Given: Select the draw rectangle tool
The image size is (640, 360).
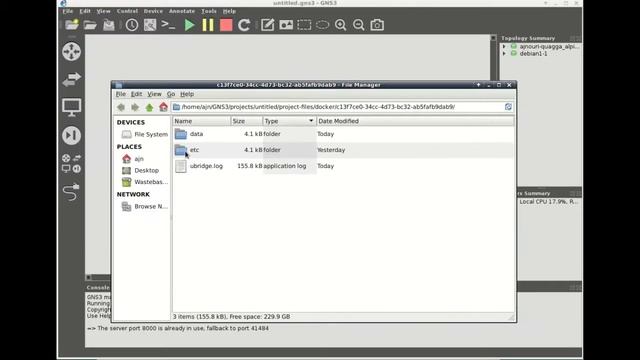Looking at the screenshot, I should [304, 25].
